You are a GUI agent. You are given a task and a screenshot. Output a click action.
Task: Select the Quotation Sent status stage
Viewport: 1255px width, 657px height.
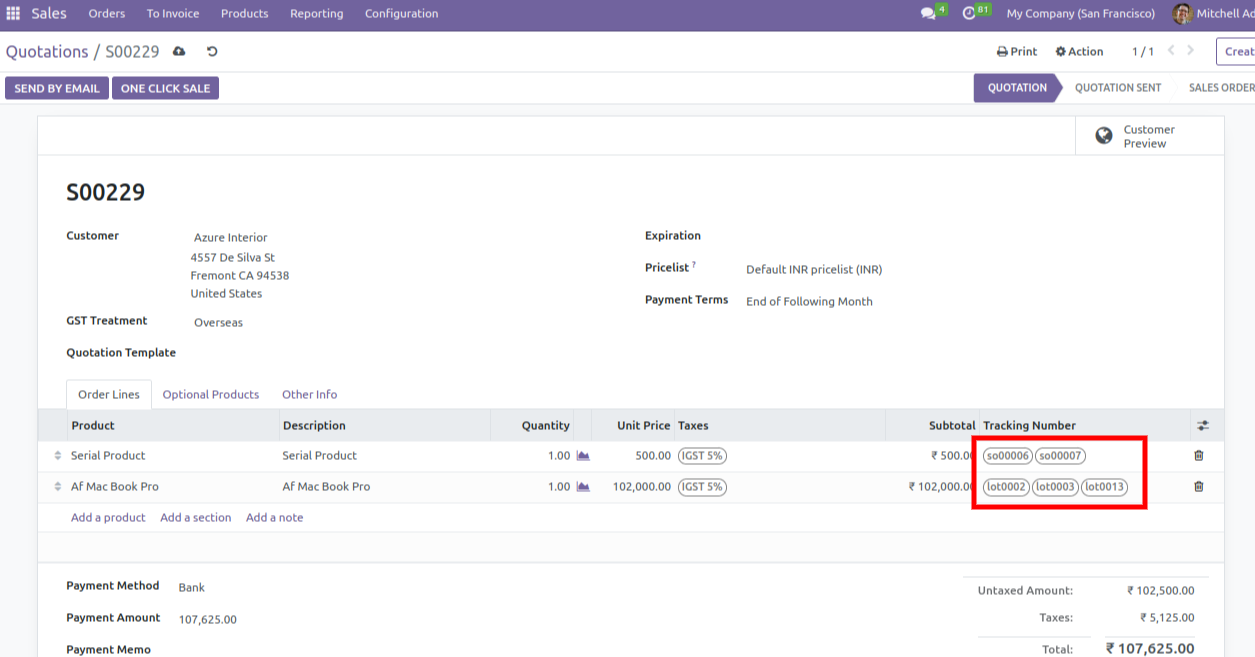1117,88
